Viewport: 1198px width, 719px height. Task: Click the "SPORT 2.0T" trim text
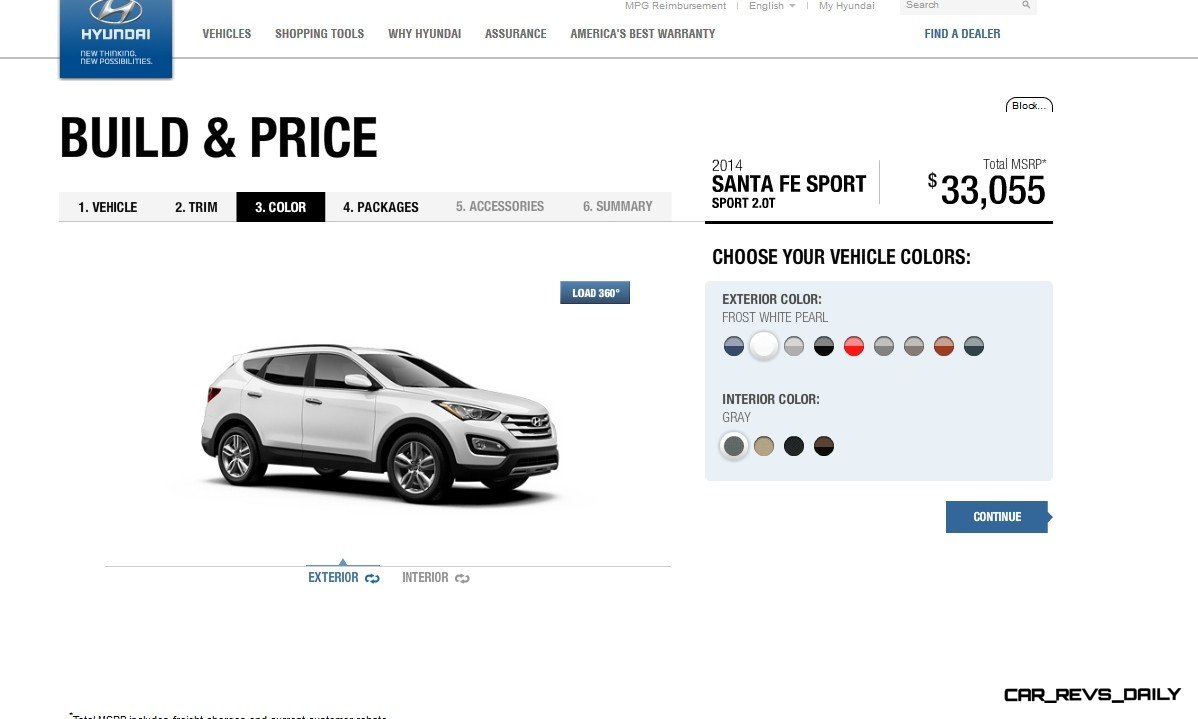[743, 203]
